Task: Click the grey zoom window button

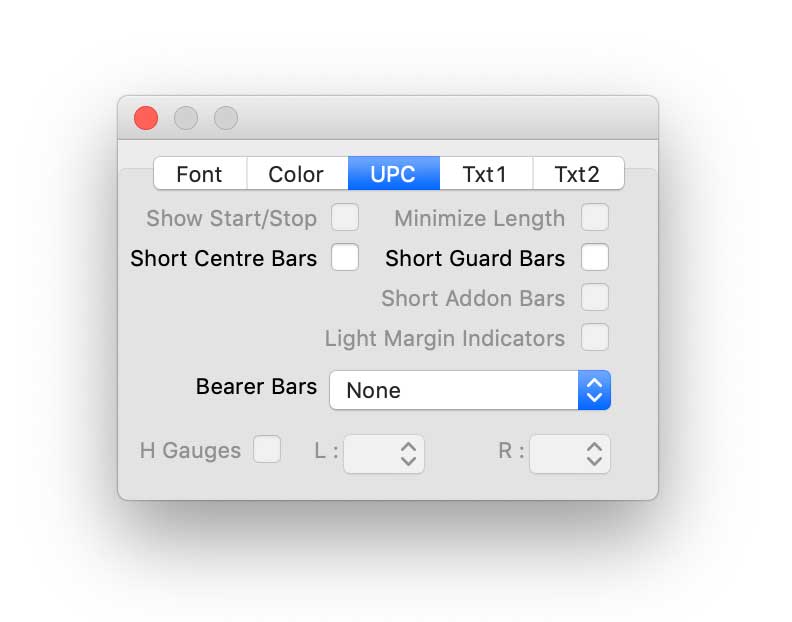Action: [x=226, y=118]
